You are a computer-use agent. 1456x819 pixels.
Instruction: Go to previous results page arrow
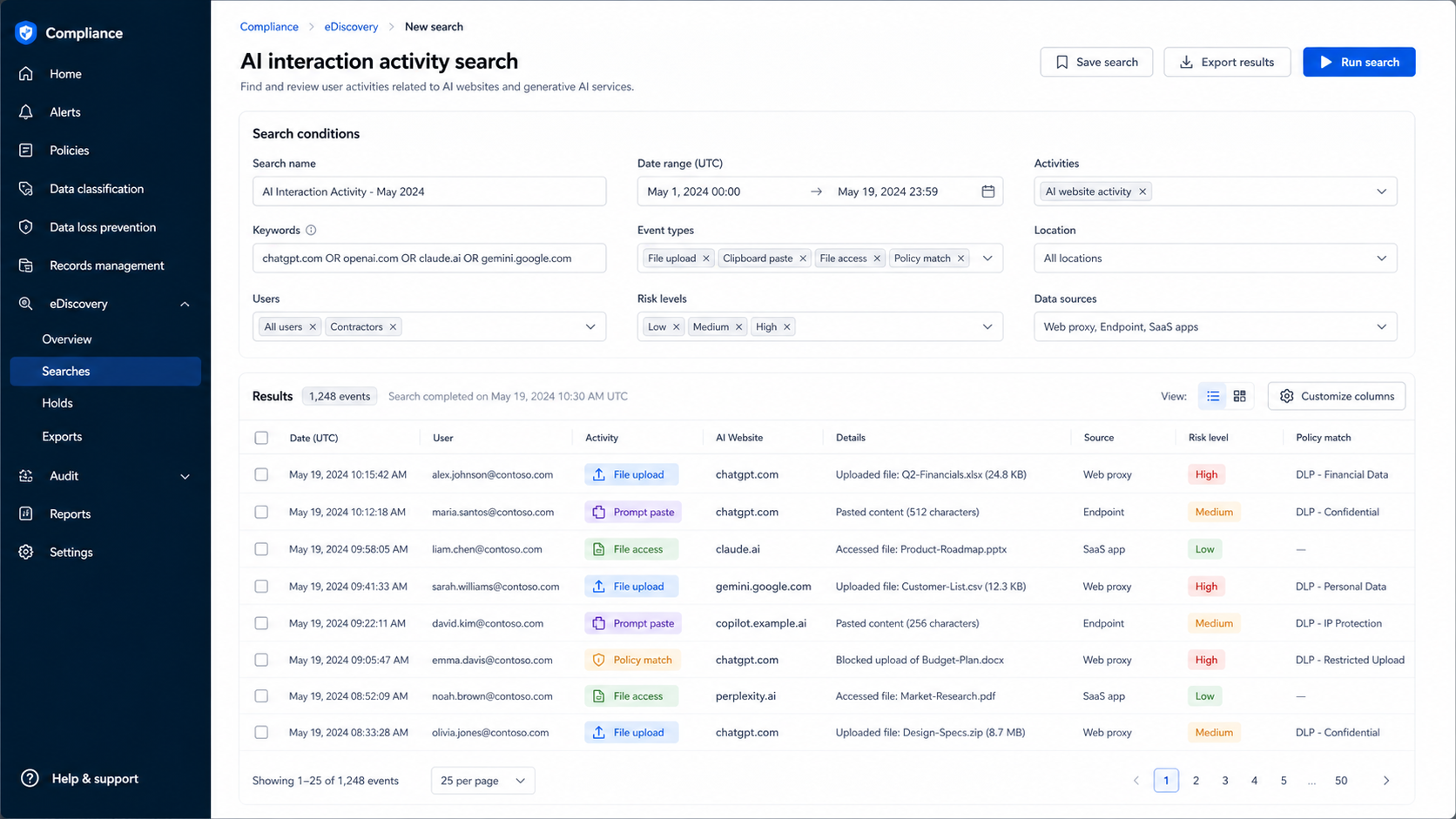click(1136, 781)
